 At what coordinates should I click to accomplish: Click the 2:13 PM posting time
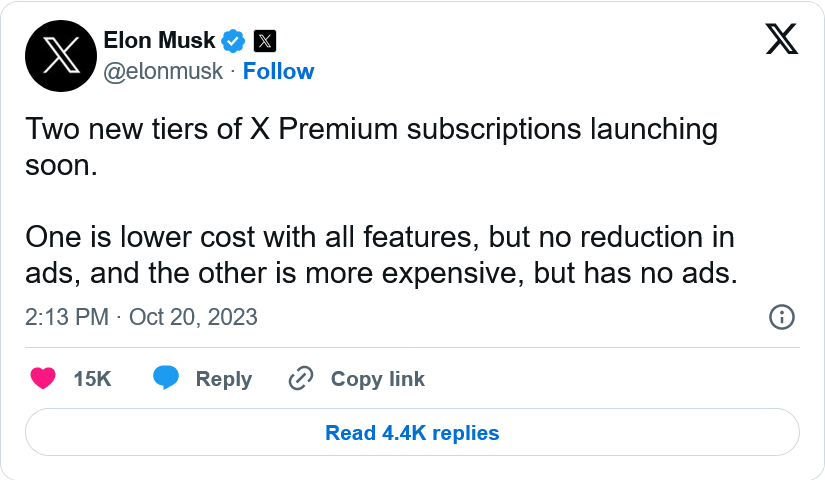coord(66,317)
